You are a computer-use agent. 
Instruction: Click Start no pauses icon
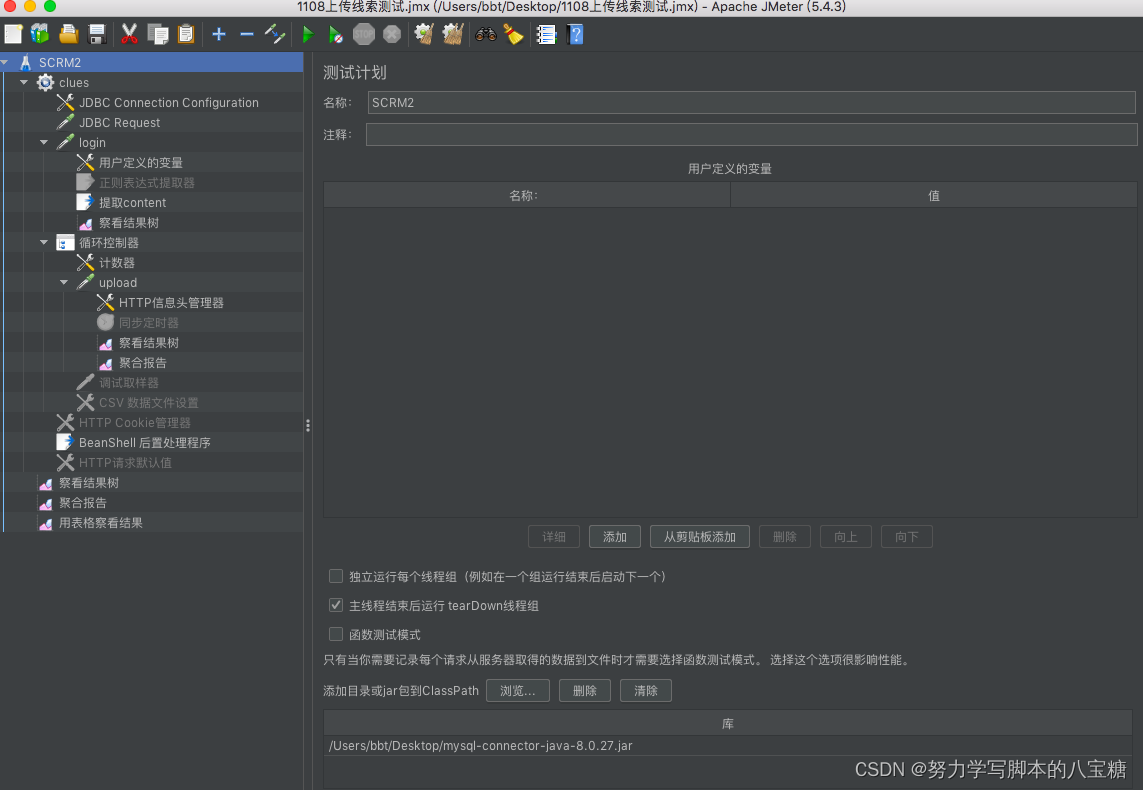pyautogui.click(x=335, y=34)
